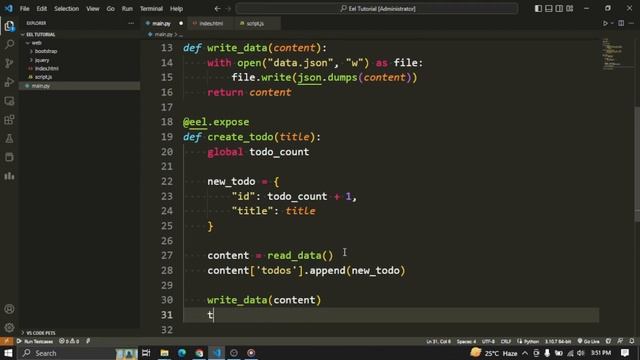Click the Windows Start button
The width and height of the screenshot is (640, 360).
pyautogui.click(x=8, y=353)
